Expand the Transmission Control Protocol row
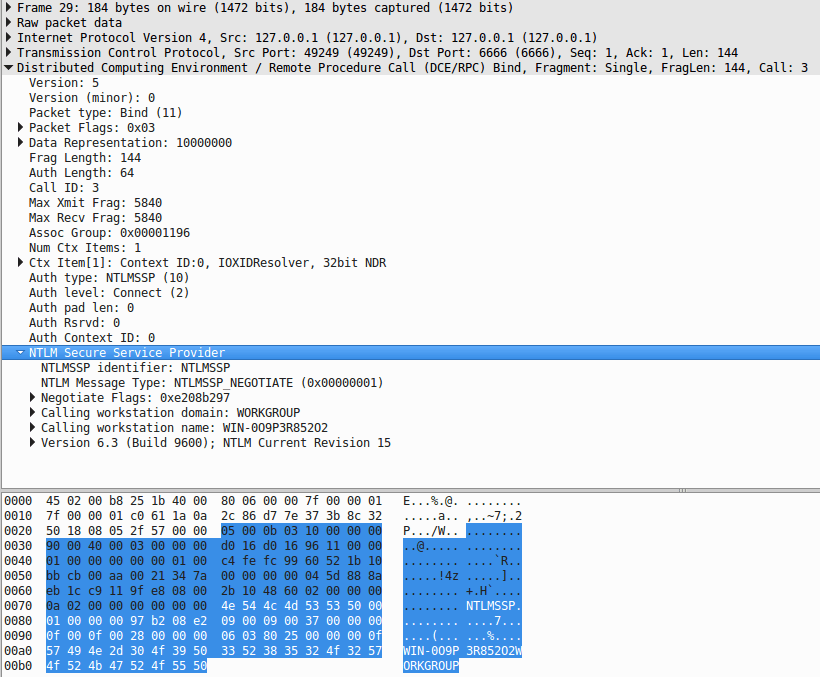Viewport: 820px width, 677px height. (x=9, y=53)
